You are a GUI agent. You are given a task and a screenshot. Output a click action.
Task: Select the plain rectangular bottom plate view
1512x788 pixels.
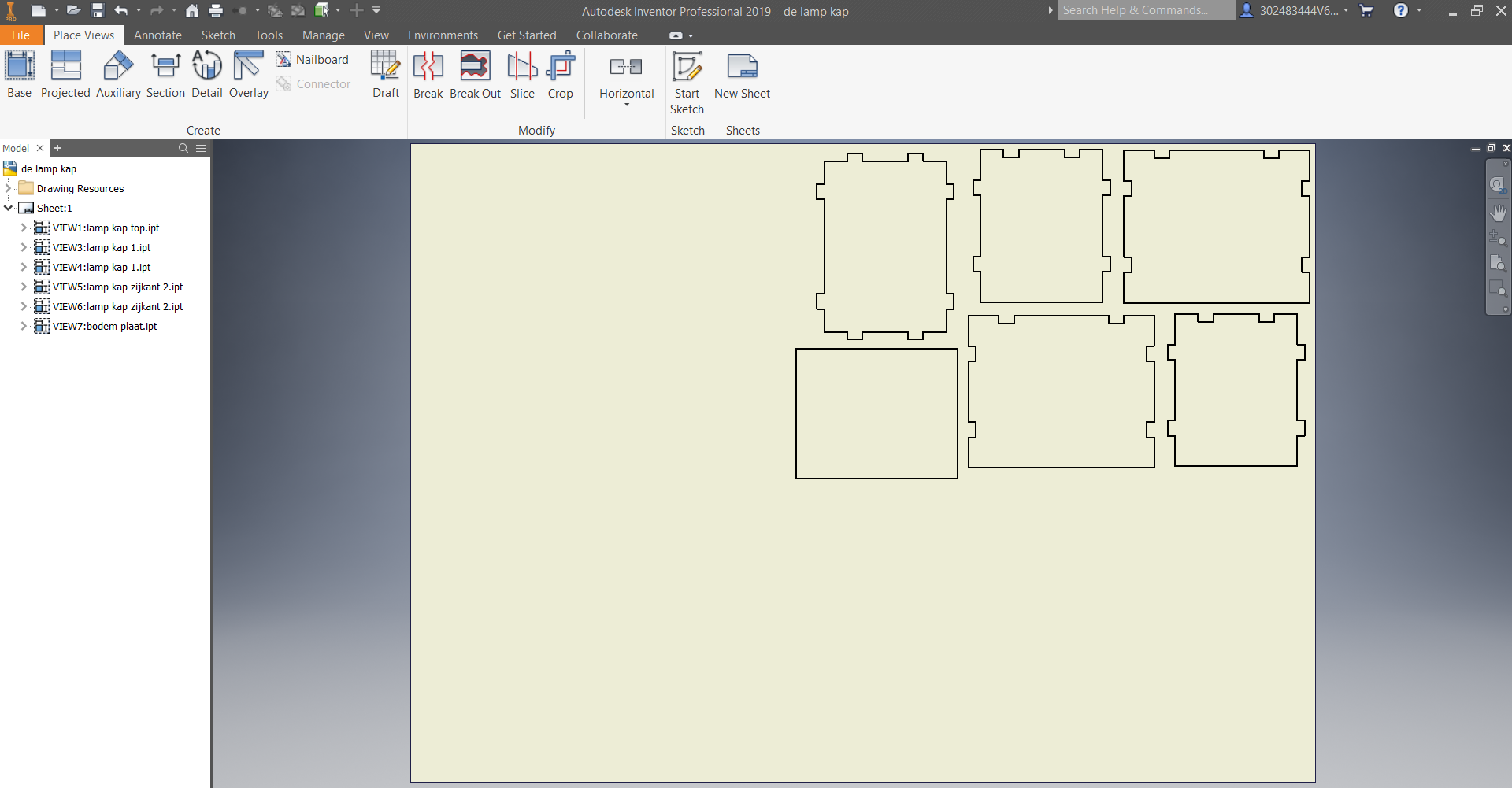tap(876, 413)
